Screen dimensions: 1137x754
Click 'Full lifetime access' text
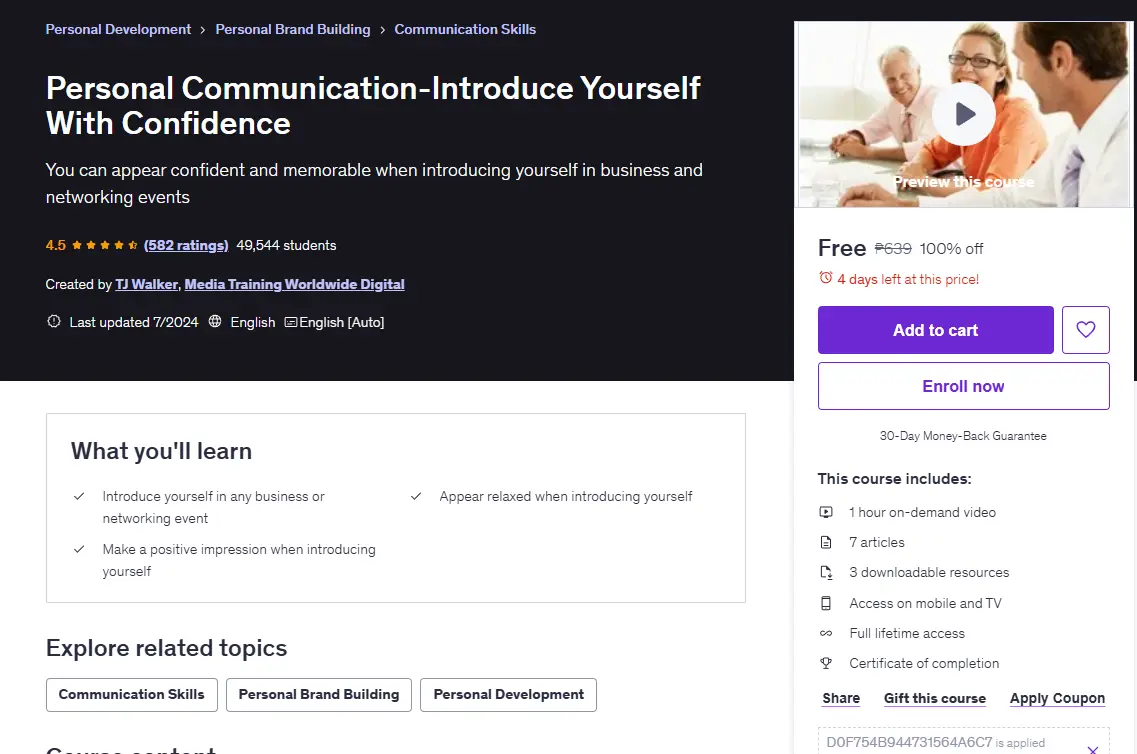coord(907,633)
